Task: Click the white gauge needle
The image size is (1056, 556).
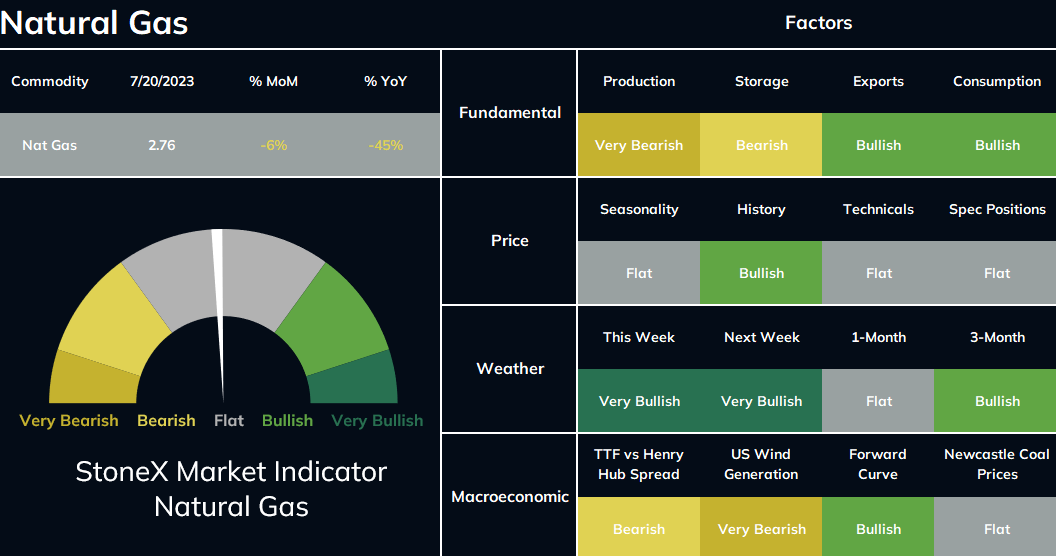Action: (220, 315)
